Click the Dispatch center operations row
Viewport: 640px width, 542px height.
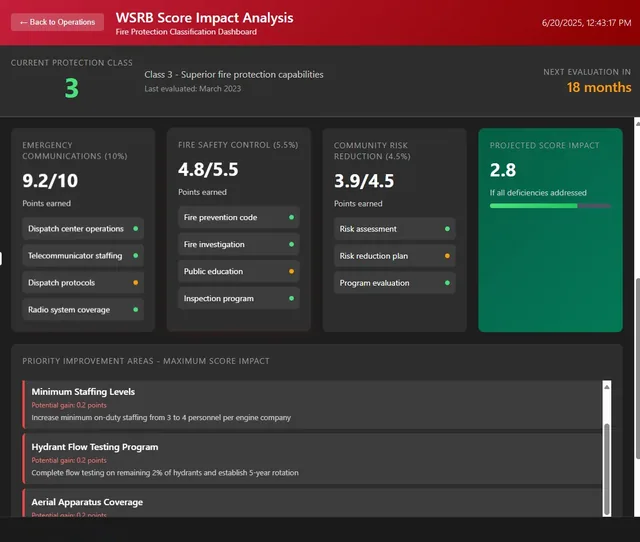83,229
